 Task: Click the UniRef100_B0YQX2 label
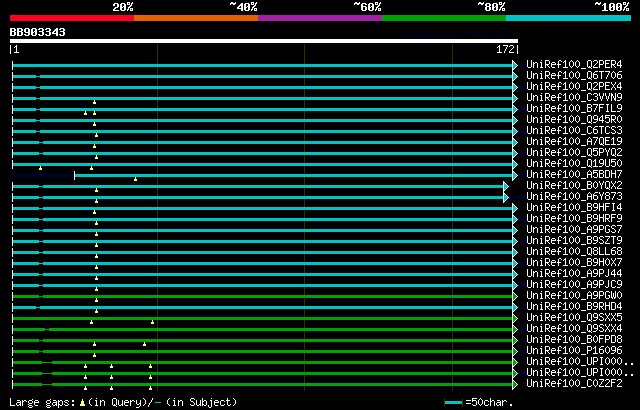[574, 186]
